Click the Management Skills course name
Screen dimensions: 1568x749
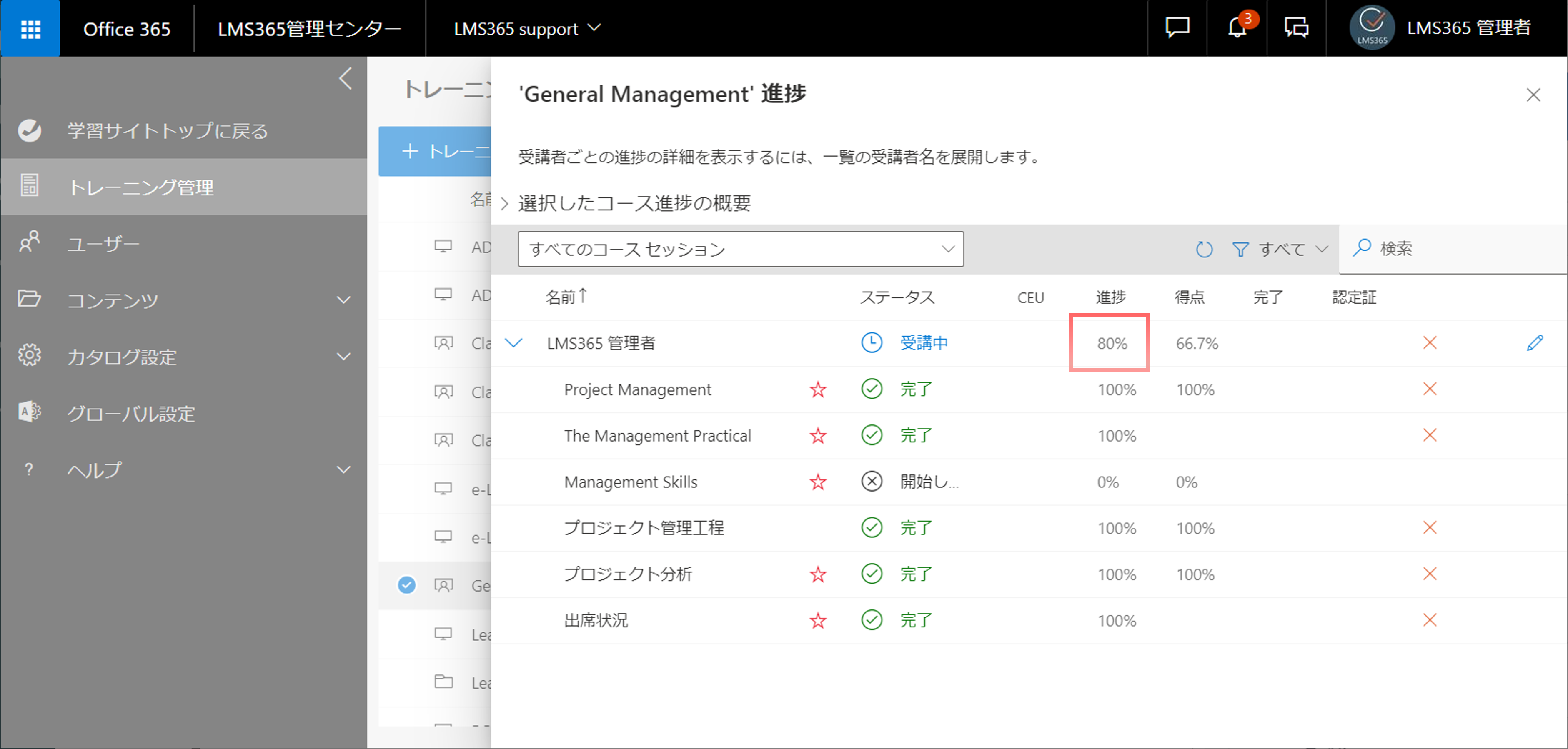(631, 482)
